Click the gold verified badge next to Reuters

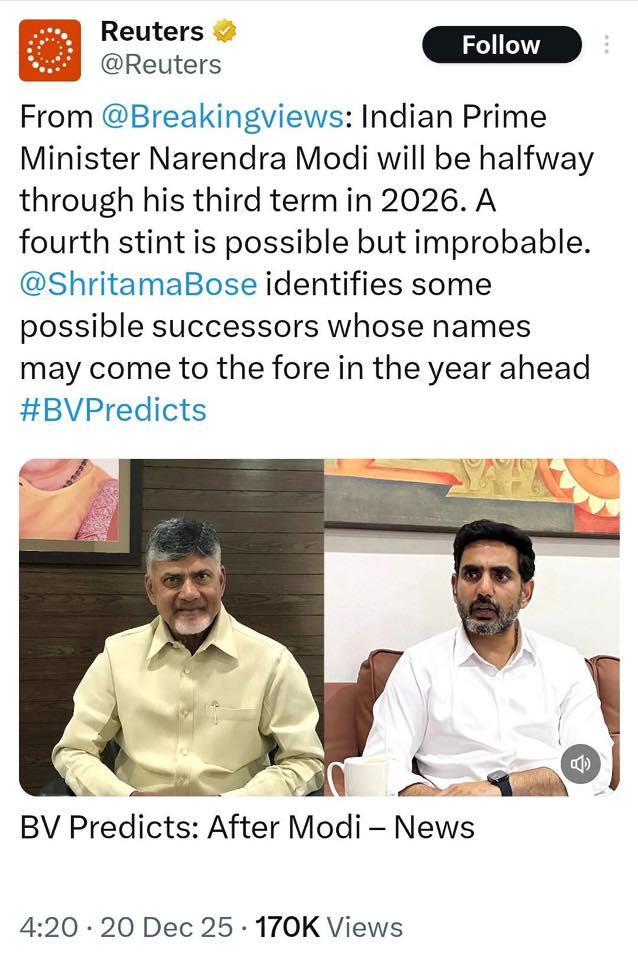[225, 31]
